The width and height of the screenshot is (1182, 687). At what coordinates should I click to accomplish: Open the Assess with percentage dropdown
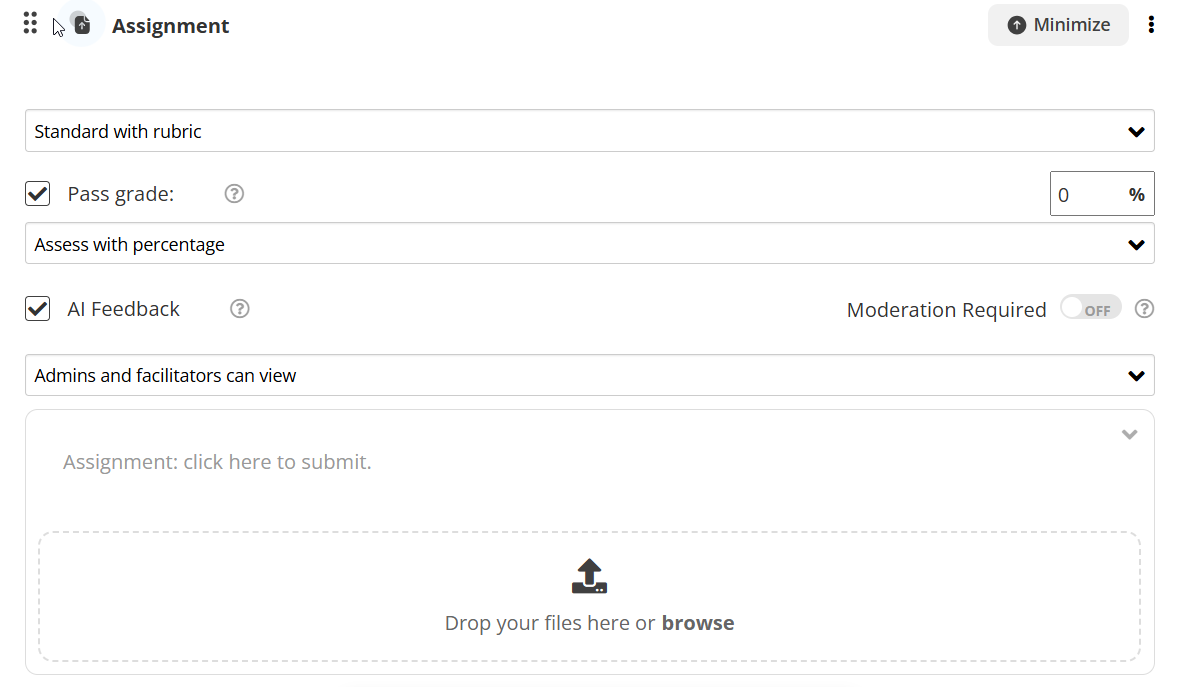[589, 244]
